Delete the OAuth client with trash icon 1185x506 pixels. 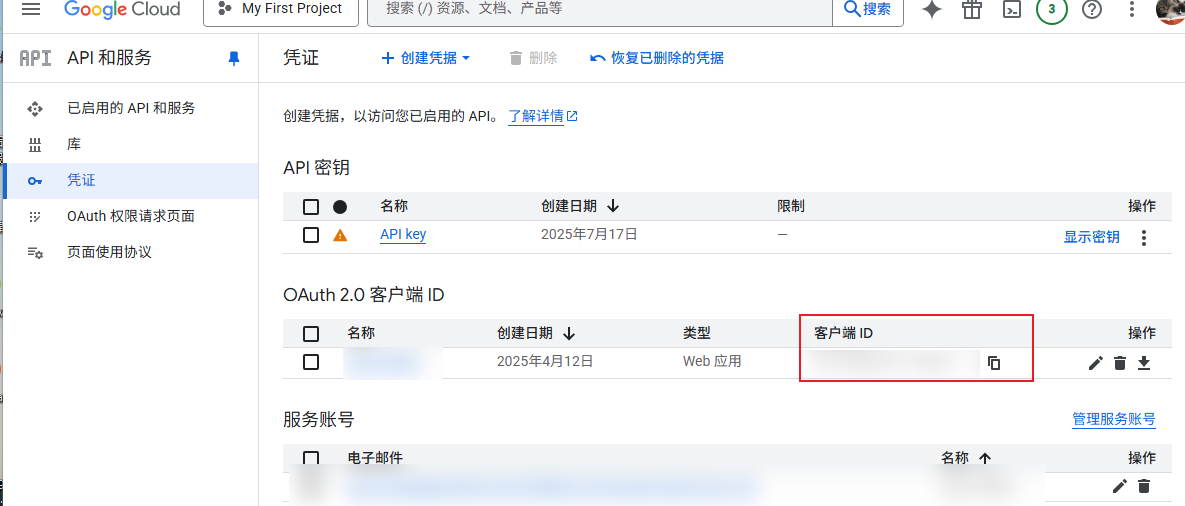tap(1120, 362)
